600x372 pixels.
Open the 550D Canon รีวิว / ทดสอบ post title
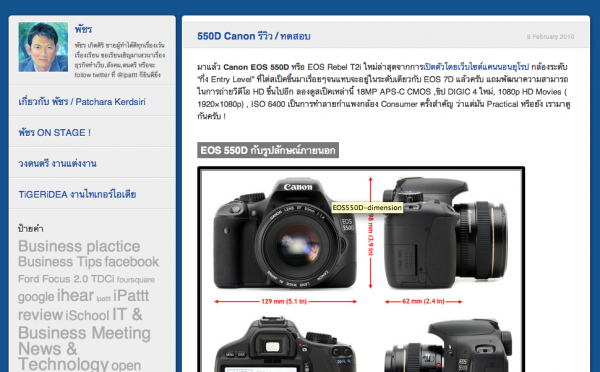(254, 36)
